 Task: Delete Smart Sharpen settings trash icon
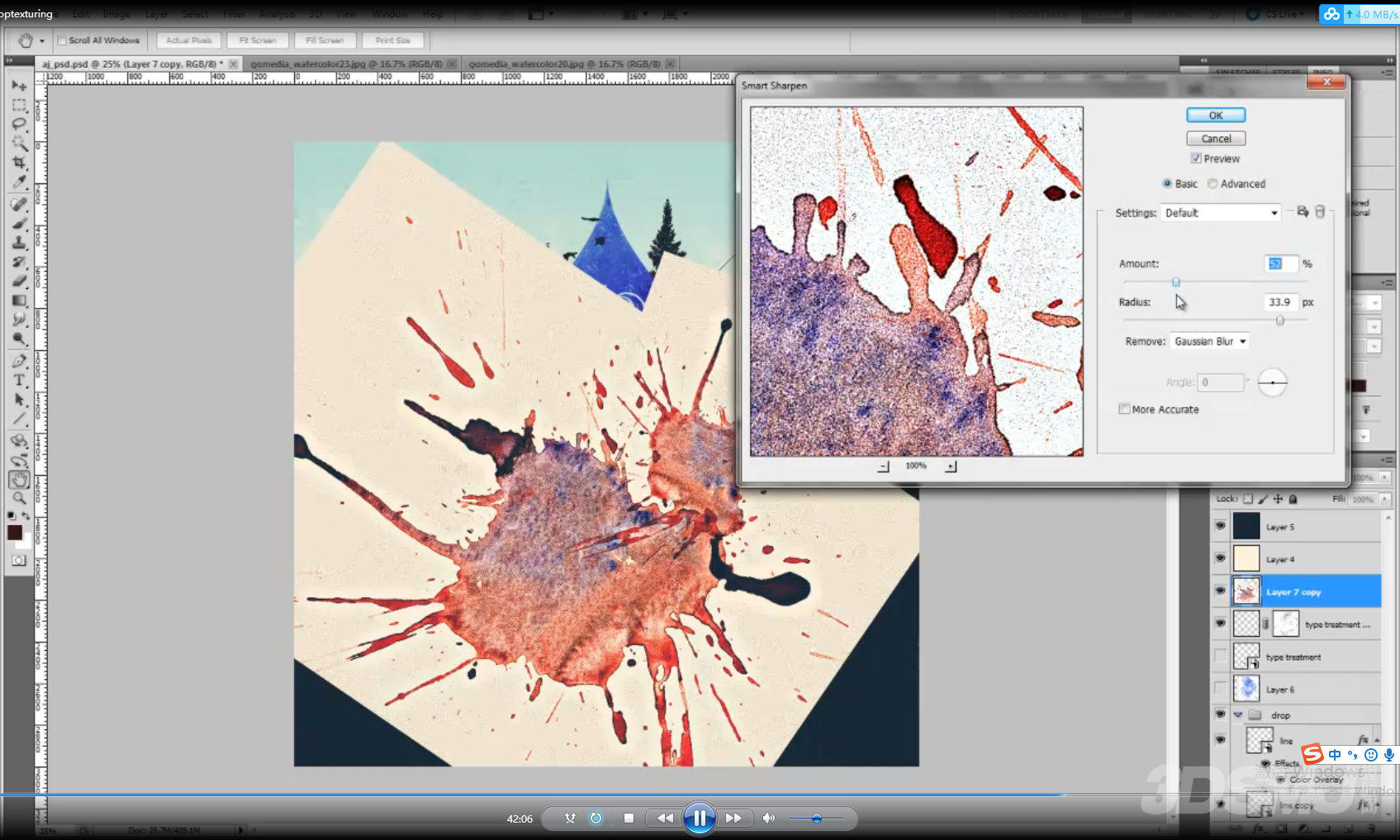pos(1320,212)
